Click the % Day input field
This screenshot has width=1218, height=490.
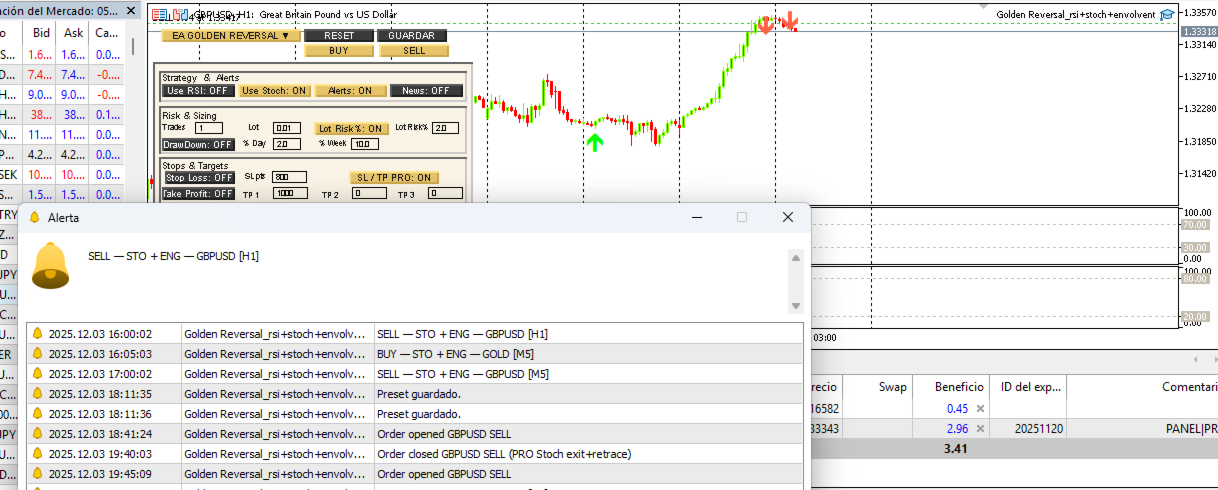[x=286, y=144]
